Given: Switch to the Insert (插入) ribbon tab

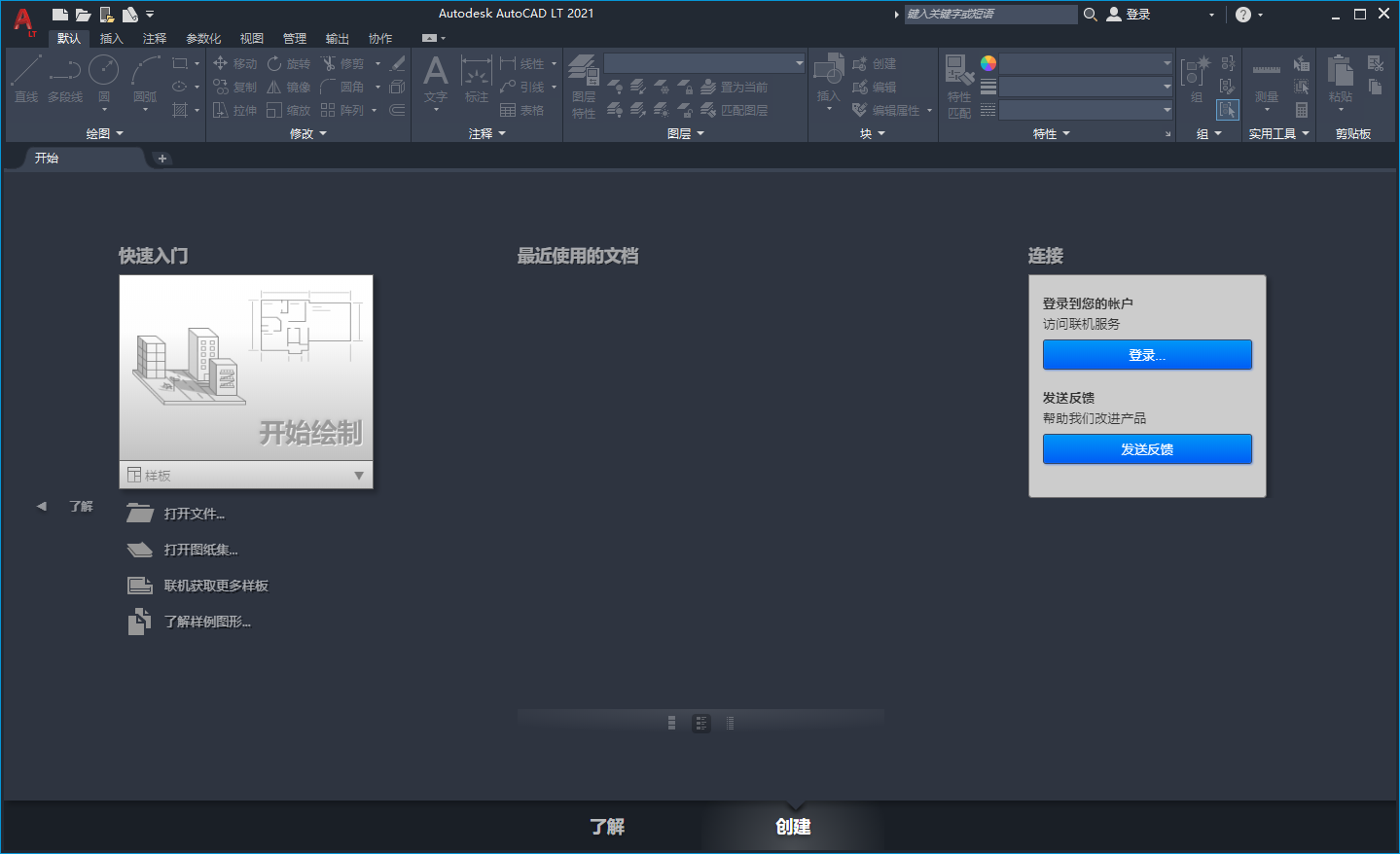Looking at the screenshot, I should [x=110, y=38].
